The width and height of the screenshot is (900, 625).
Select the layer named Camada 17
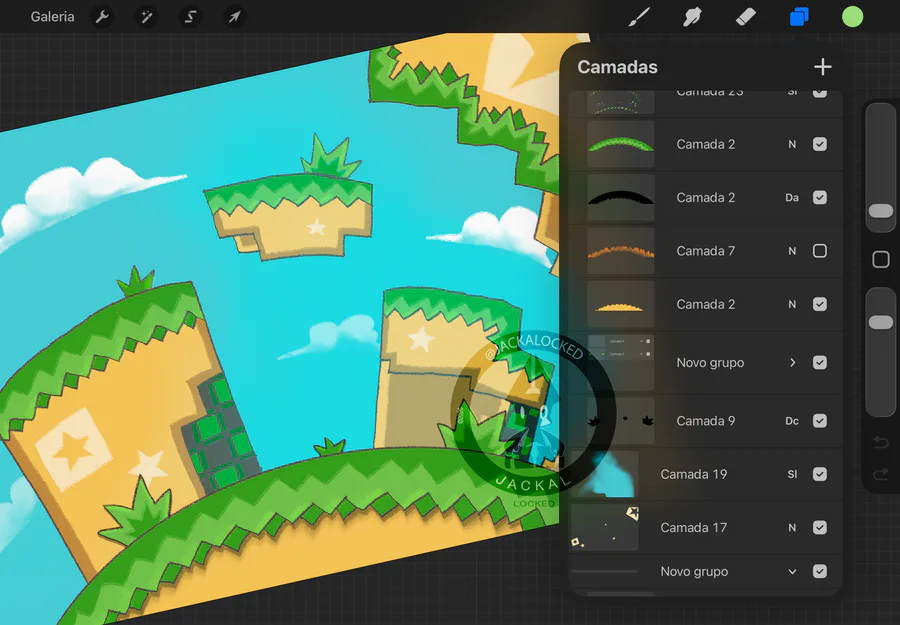click(x=693, y=527)
